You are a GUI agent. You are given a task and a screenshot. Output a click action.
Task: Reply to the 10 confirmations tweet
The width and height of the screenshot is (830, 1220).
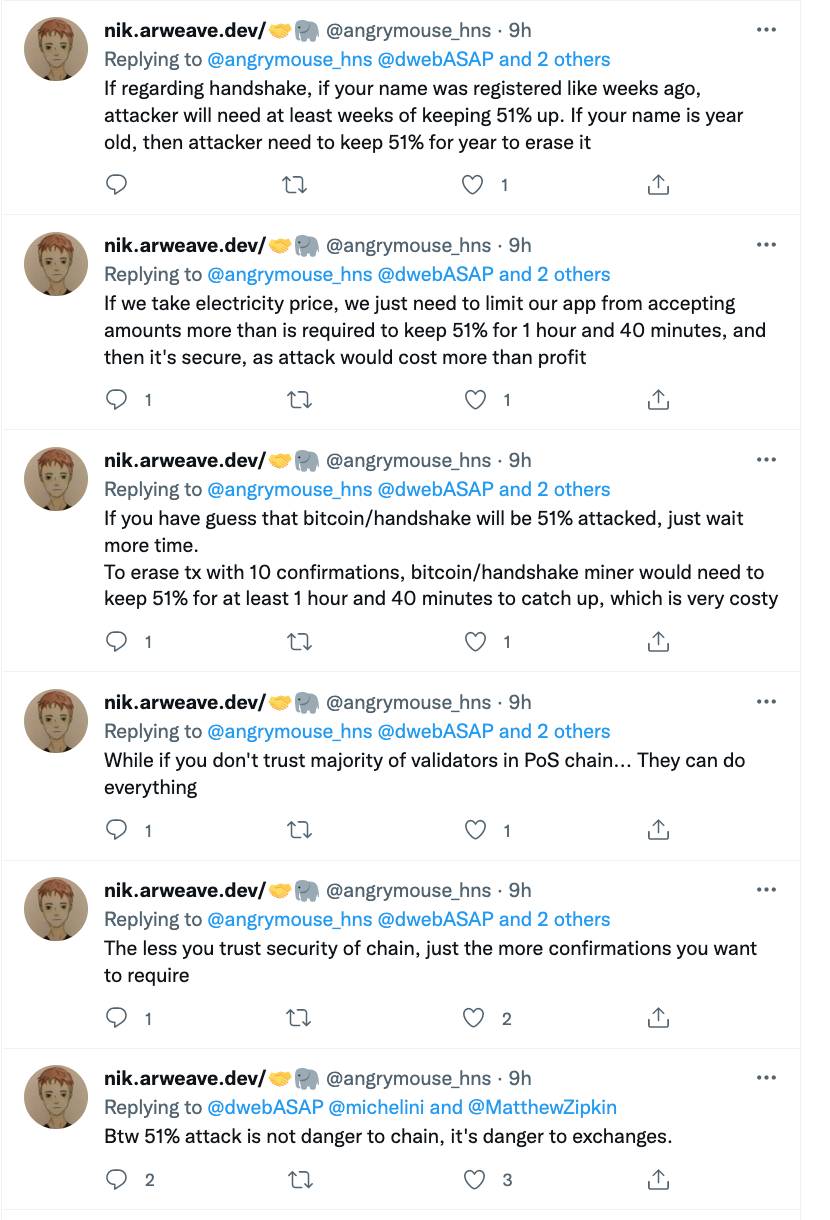(x=117, y=642)
